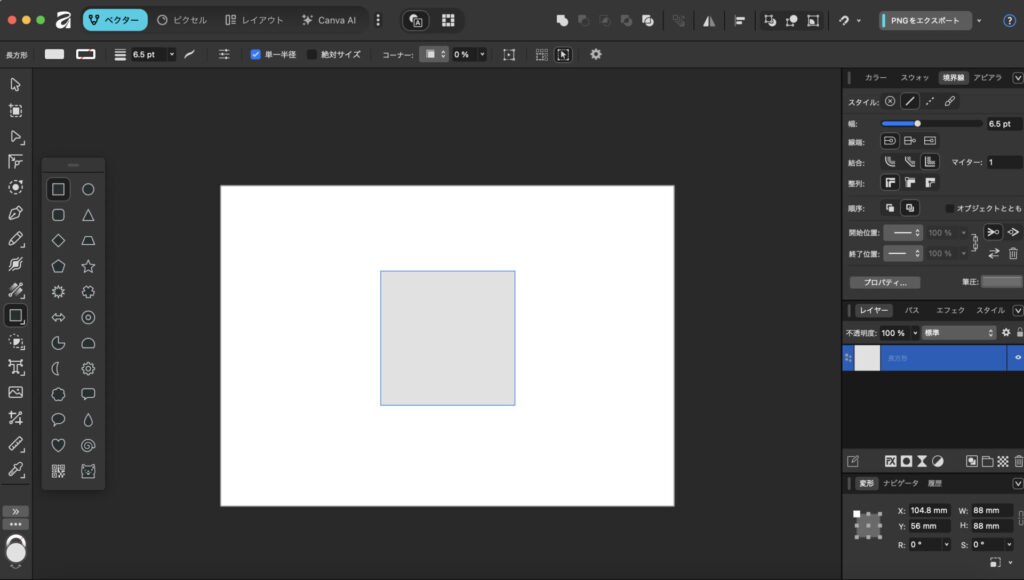This screenshot has width=1024, height=580.
Task: Pick the Heart shape in the flyout
Action: click(58, 445)
